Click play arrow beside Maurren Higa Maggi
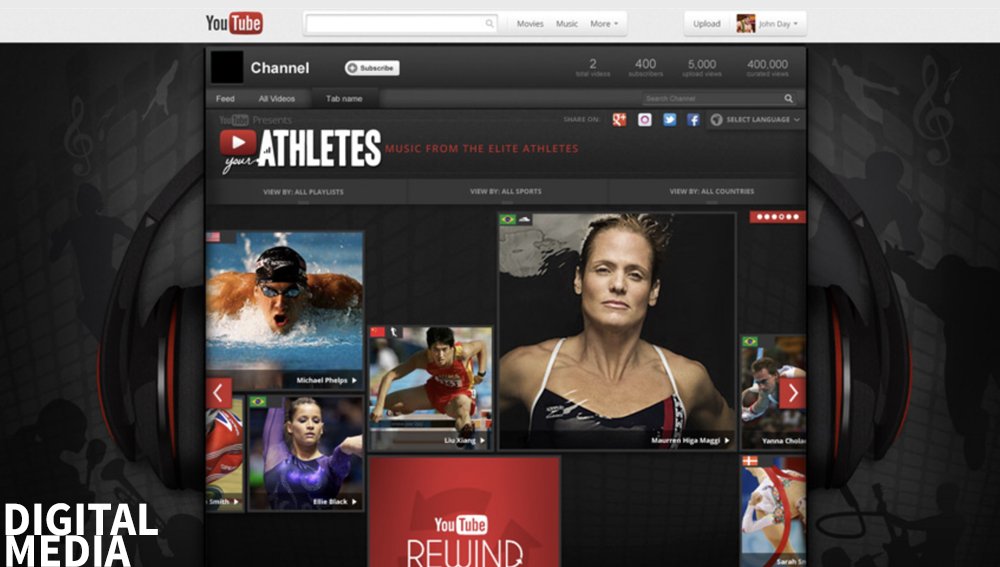 727,440
